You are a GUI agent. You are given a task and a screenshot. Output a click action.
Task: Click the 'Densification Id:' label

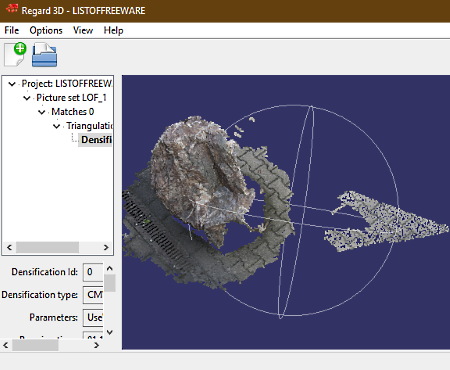click(x=44, y=272)
